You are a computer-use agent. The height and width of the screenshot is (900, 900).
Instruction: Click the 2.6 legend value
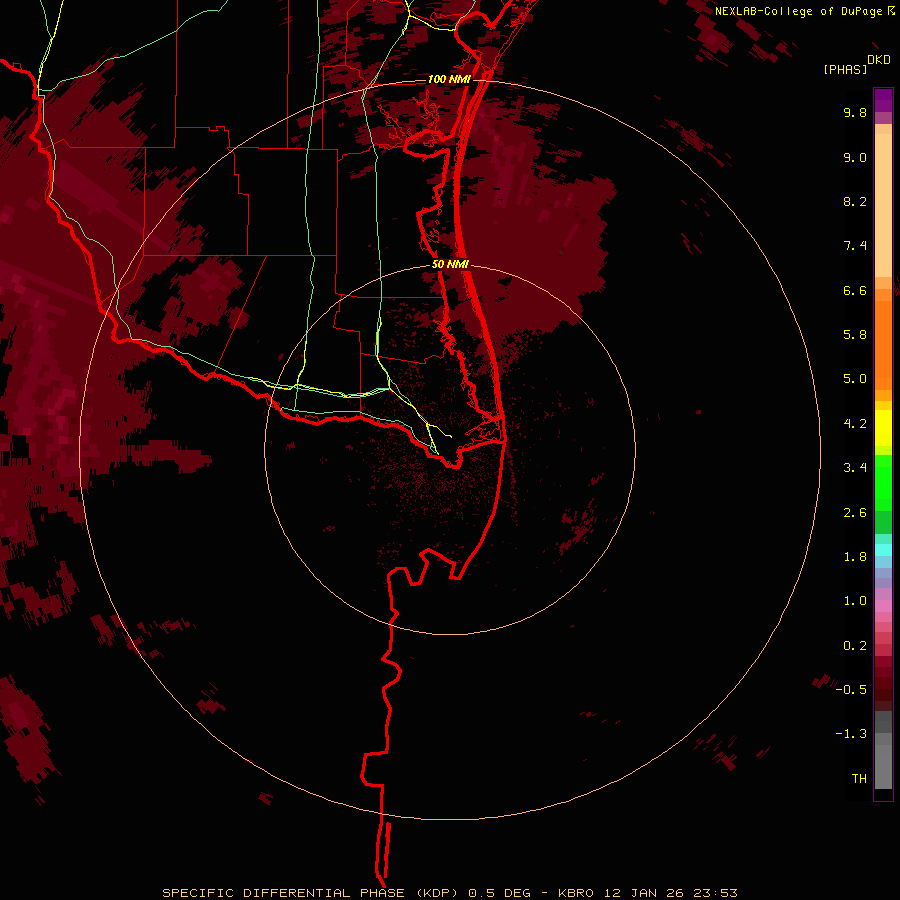[x=855, y=513]
